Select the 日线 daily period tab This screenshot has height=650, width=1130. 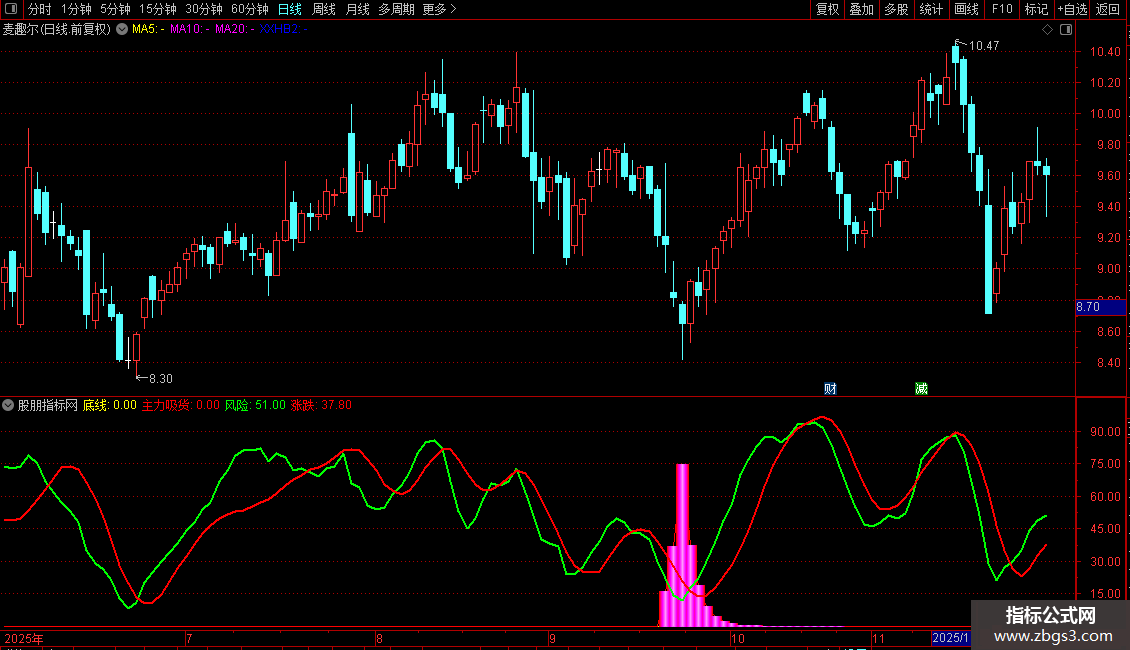tap(290, 9)
